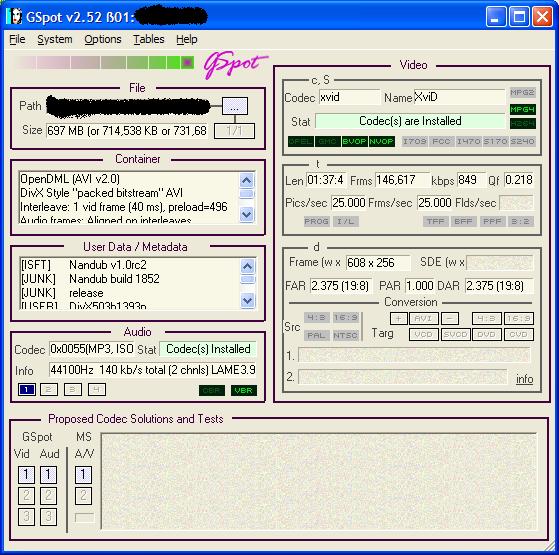Click the GMC indicator
This screenshot has height=555, width=559.
point(328,142)
